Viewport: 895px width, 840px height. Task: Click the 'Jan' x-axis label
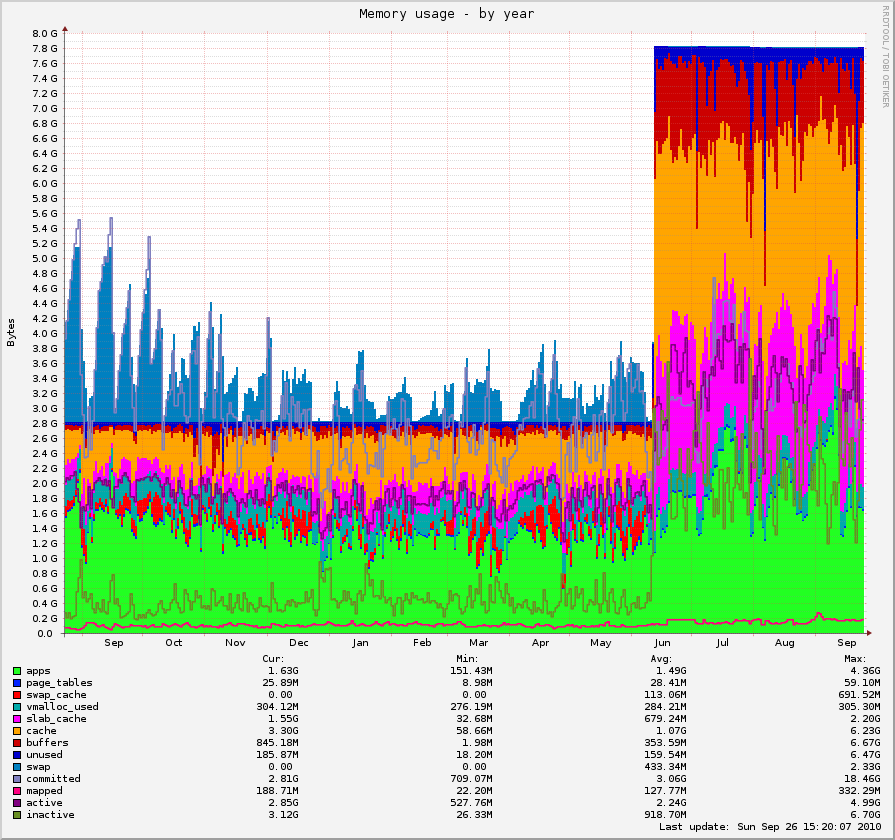coord(360,643)
